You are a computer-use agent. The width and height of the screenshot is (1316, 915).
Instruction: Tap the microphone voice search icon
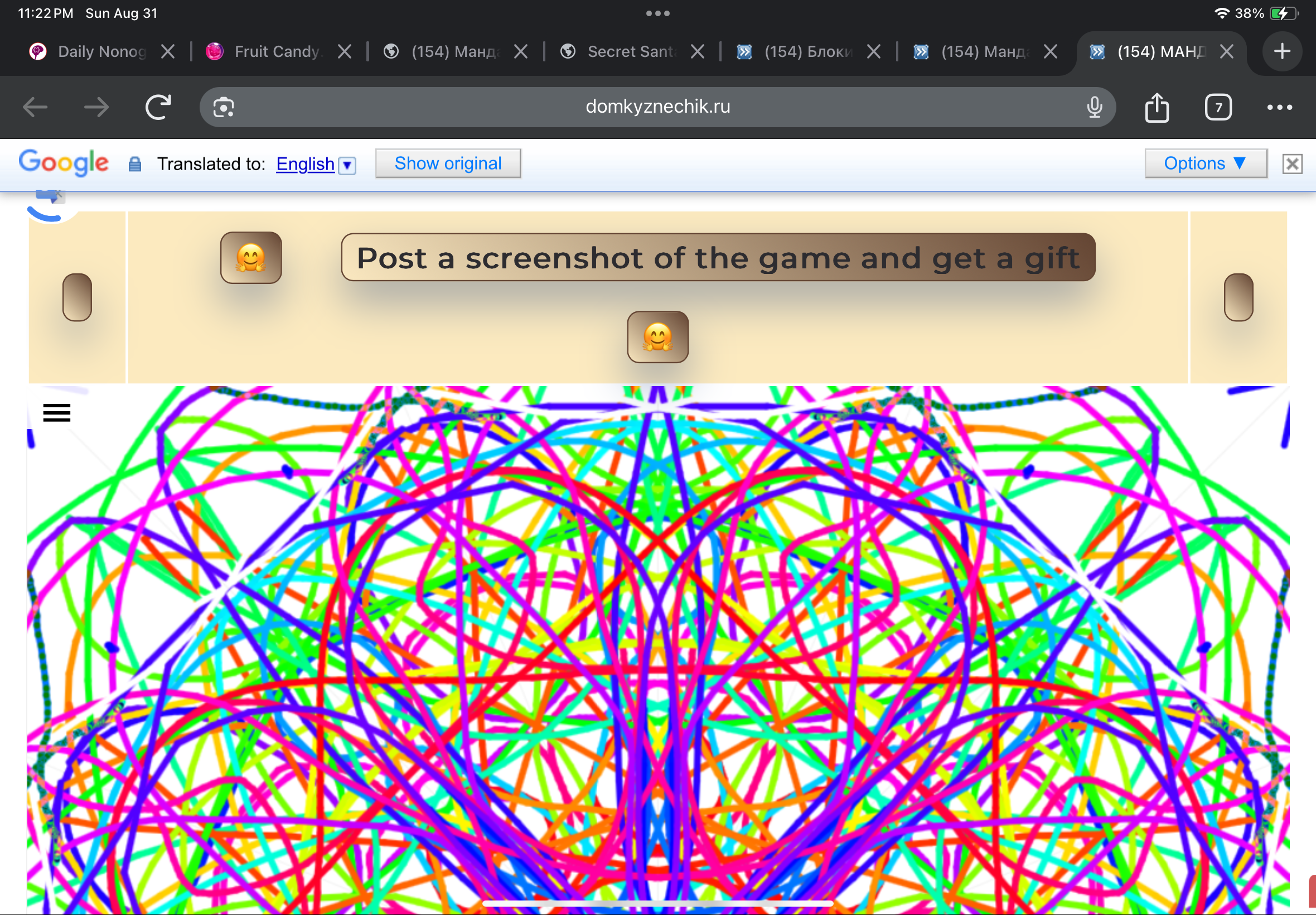(x=1094, y=107)
